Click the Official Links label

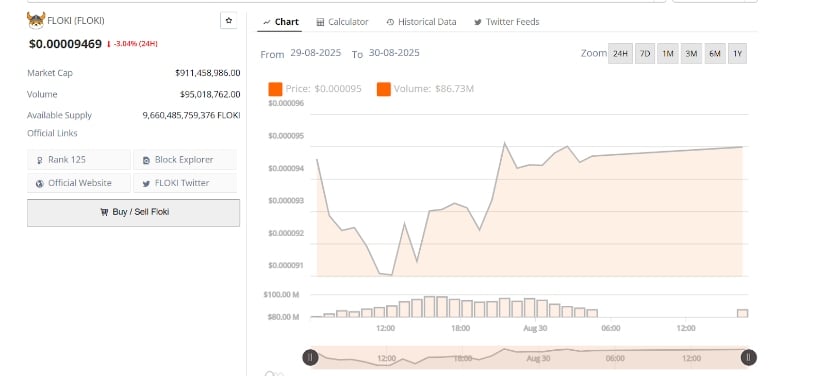(52, 134)
